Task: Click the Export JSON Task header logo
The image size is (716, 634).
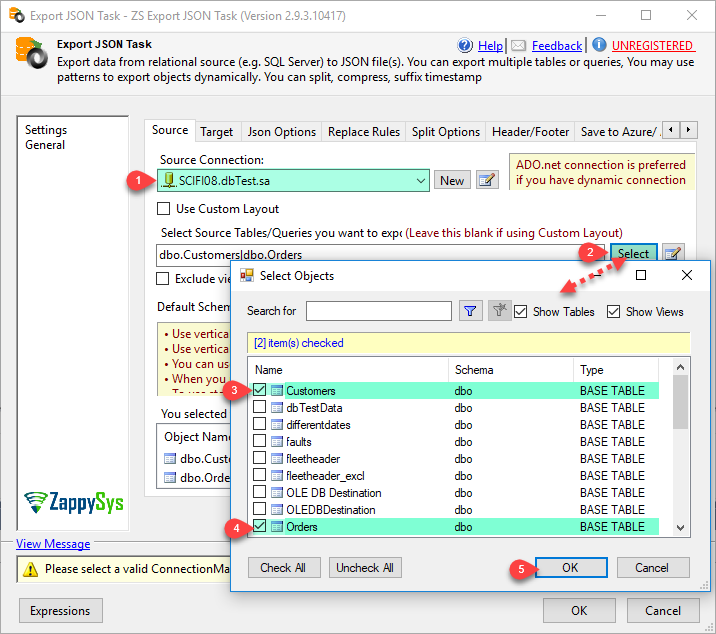Action: pos(31,53)
